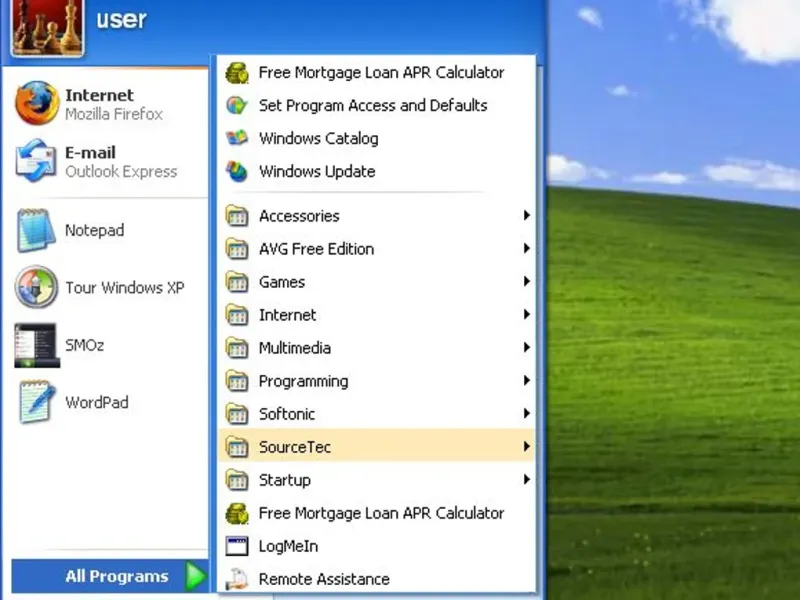The image size is (800, 600).
Task: Open Set Program Access and Defaults
Action: (x=377, y=105)
